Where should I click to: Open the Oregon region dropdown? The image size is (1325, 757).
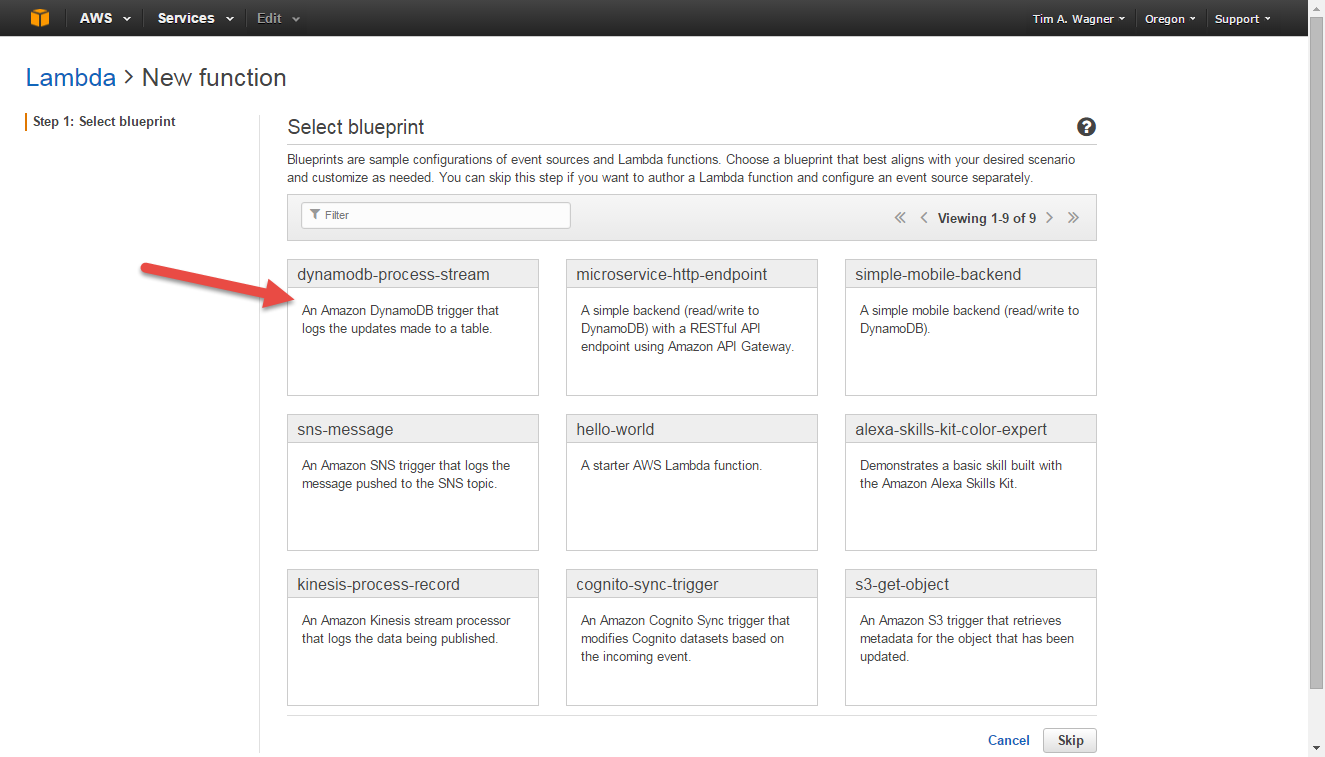[1169, 17]
